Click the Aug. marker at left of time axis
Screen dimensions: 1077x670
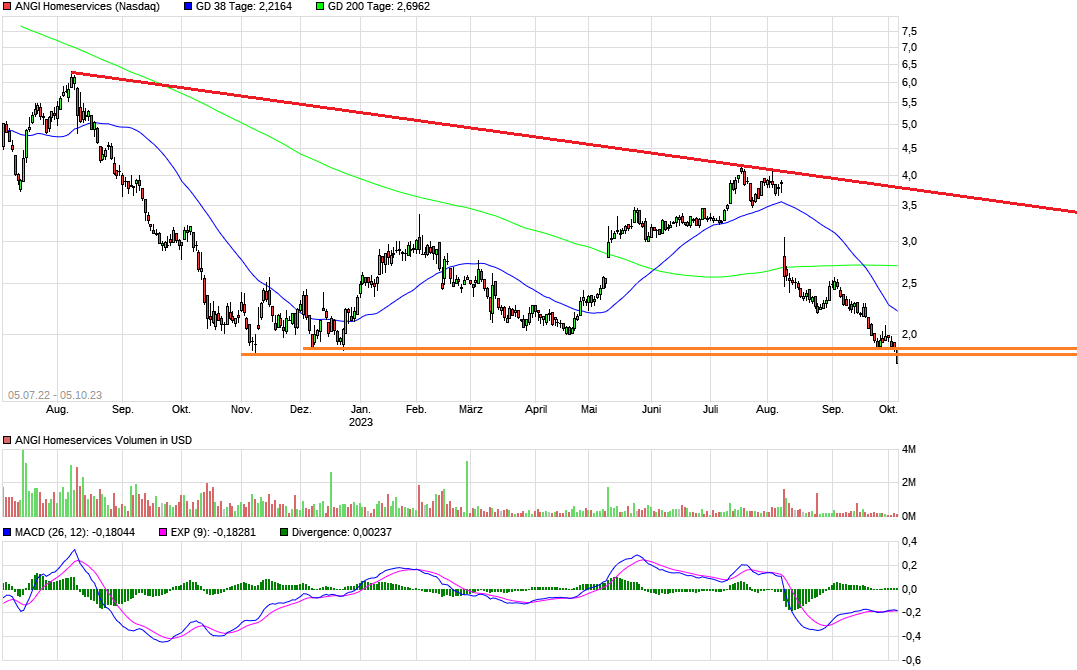(x=57, y=410)
